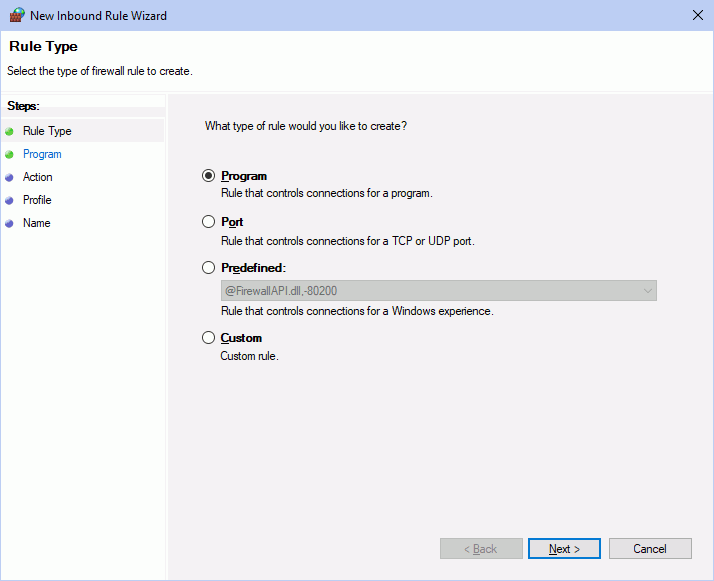Viewport: 714px width, 581px height.
Task: Jump to the Profile step in the Steps list
Action: 37,200
